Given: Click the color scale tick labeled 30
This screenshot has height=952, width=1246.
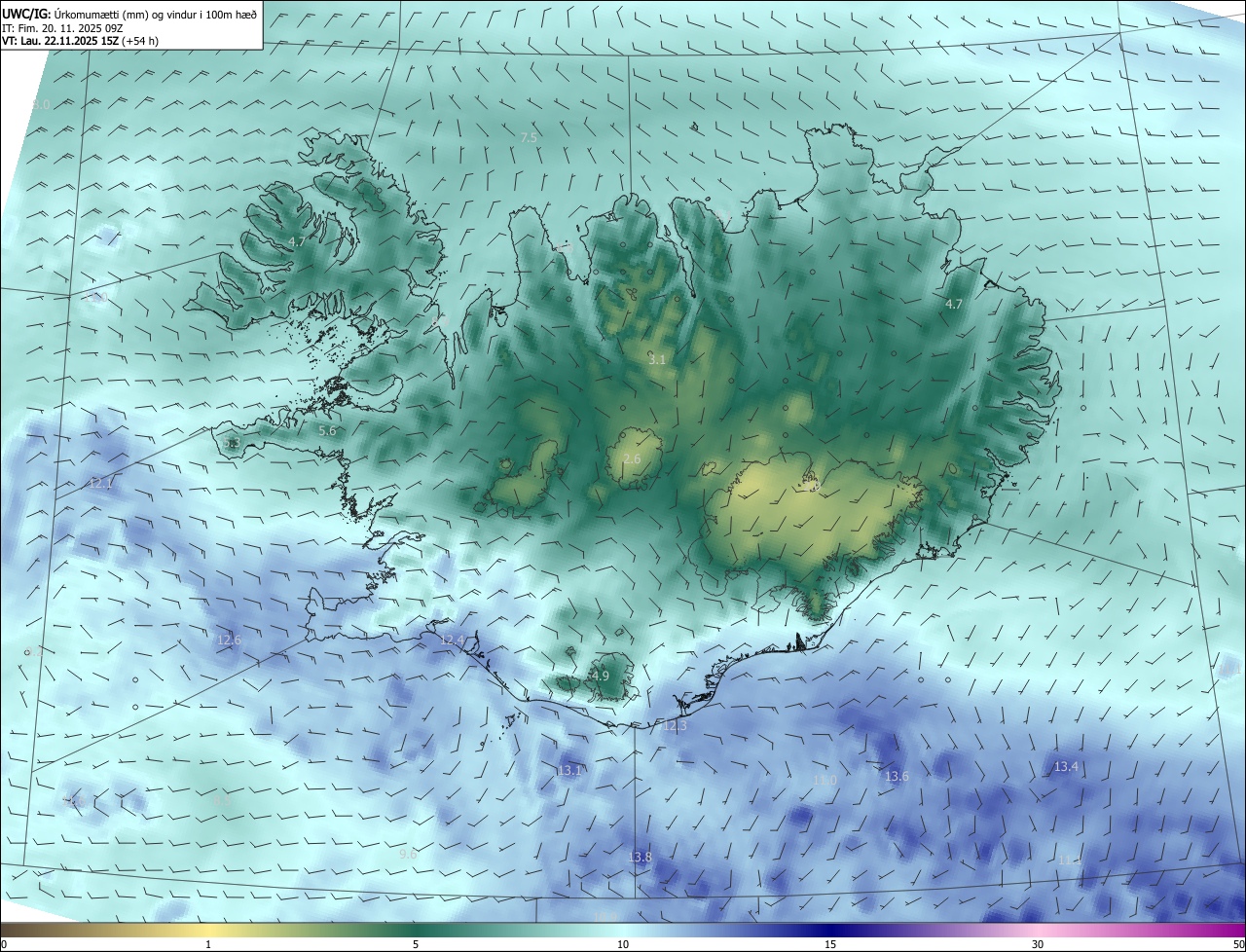Looking at the screenshot, I should pyautogui.click(x=1038, y=944).
